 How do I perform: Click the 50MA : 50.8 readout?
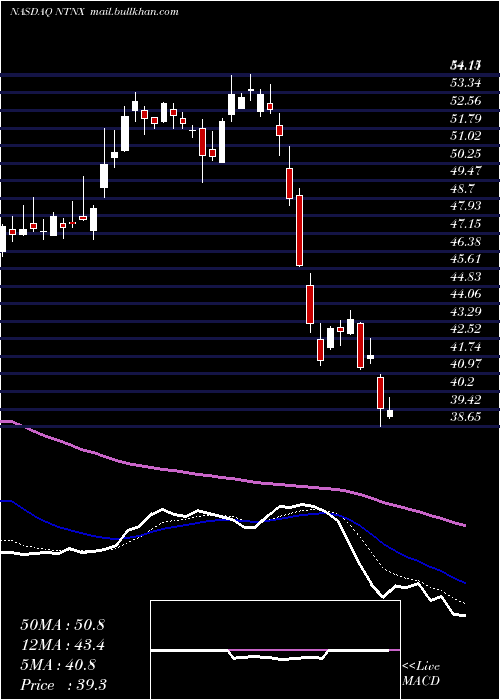[62, 625]
